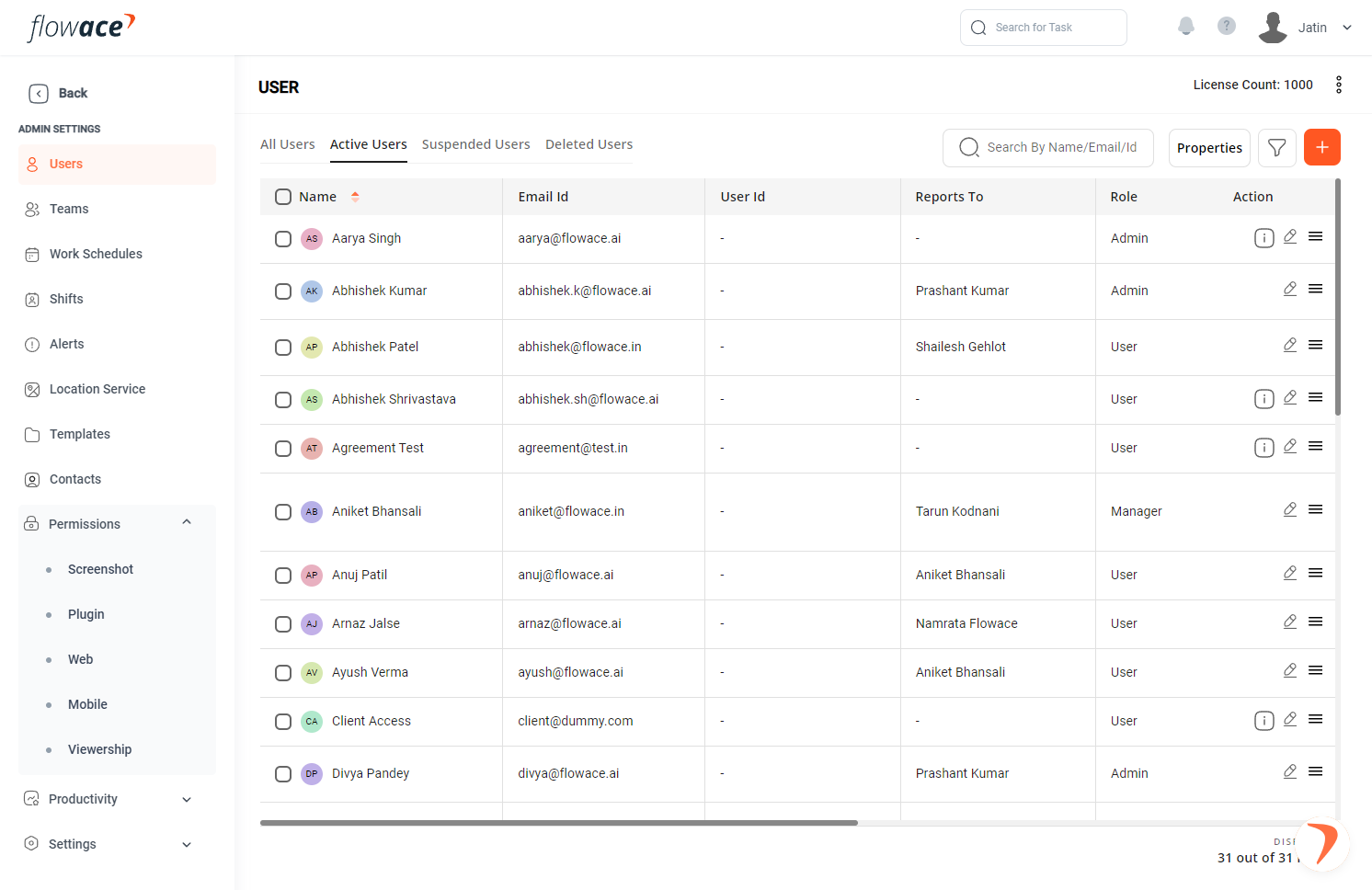Open the row menu for Aarya Singh
Image resolution: width=1372 pixels, height=890 pixels.
1316,236
